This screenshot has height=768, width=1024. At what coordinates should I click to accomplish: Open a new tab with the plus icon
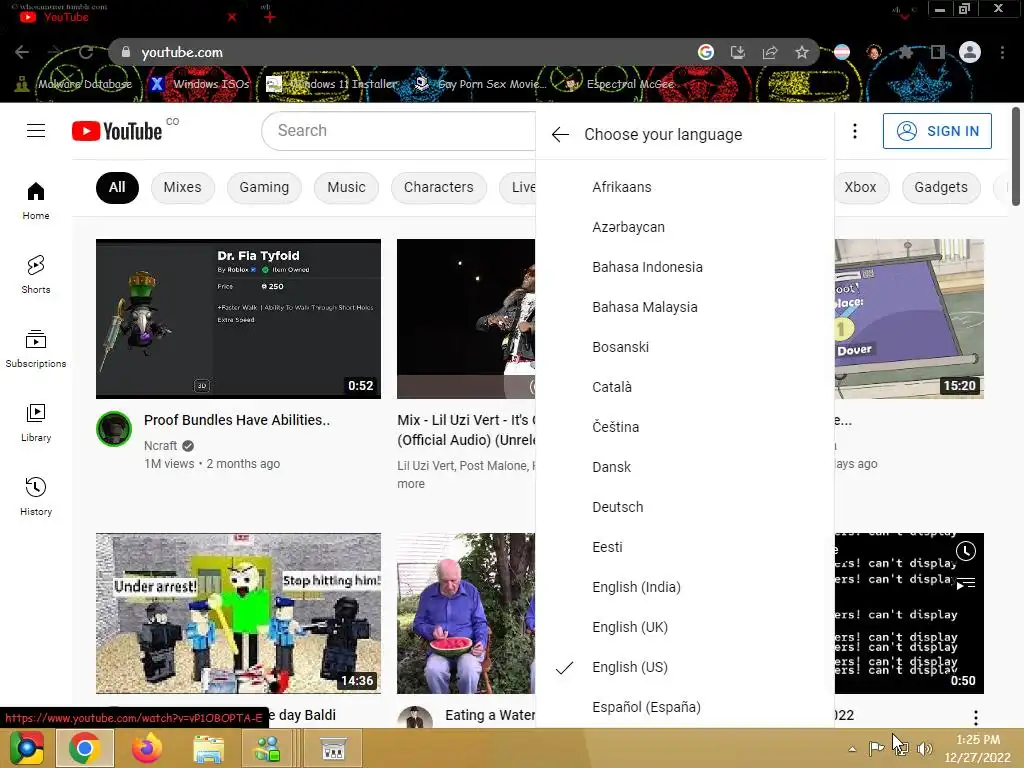click(270, 17)
